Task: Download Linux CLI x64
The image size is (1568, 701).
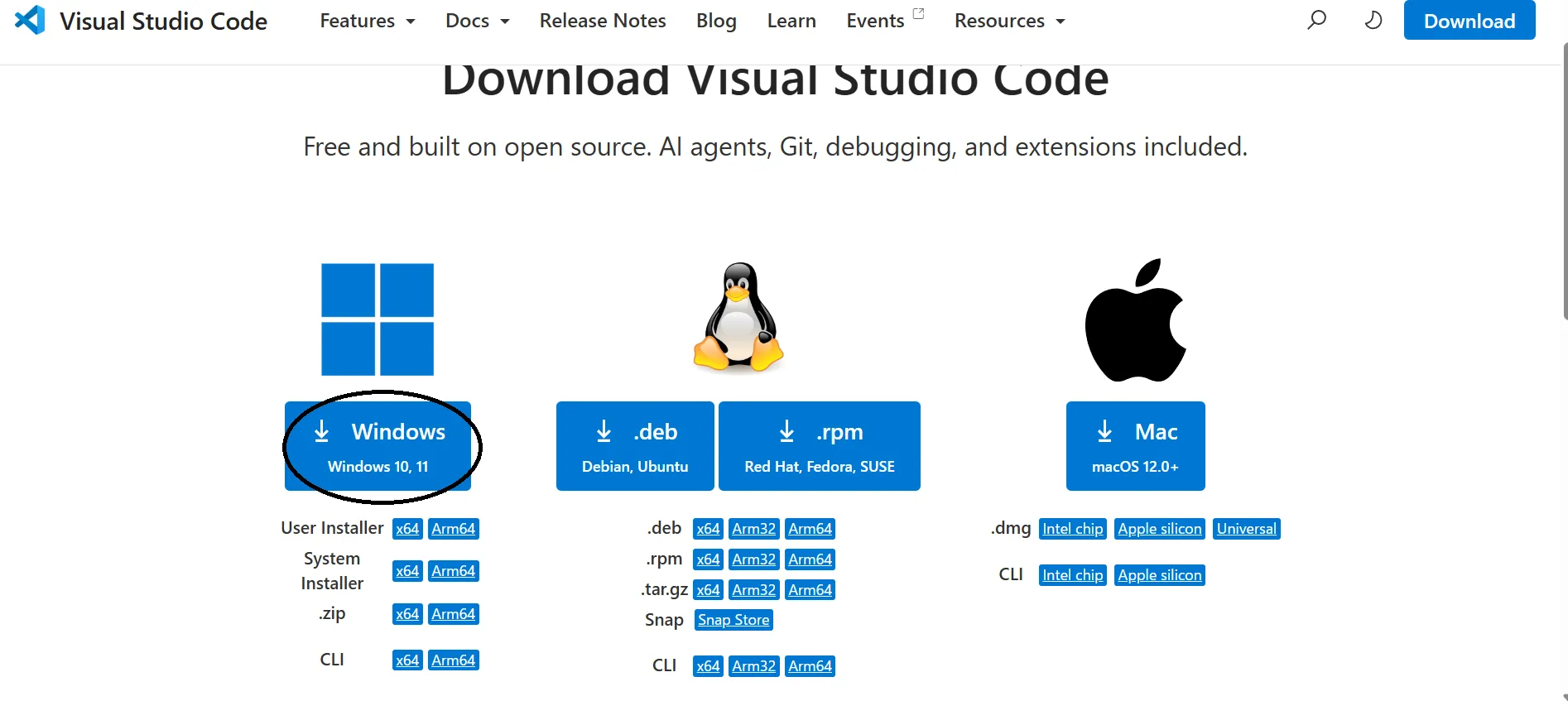Action: tap(709, 666)
